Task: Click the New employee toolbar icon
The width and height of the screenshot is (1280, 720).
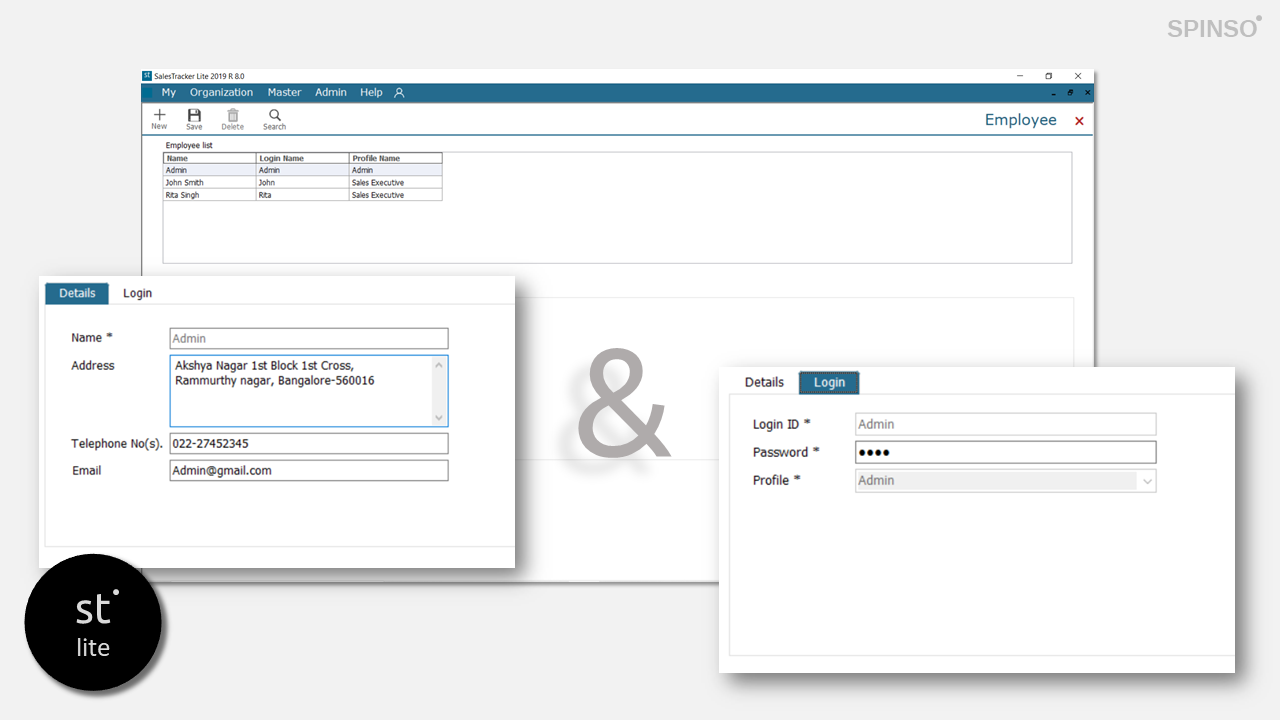Action: [159, 118]
